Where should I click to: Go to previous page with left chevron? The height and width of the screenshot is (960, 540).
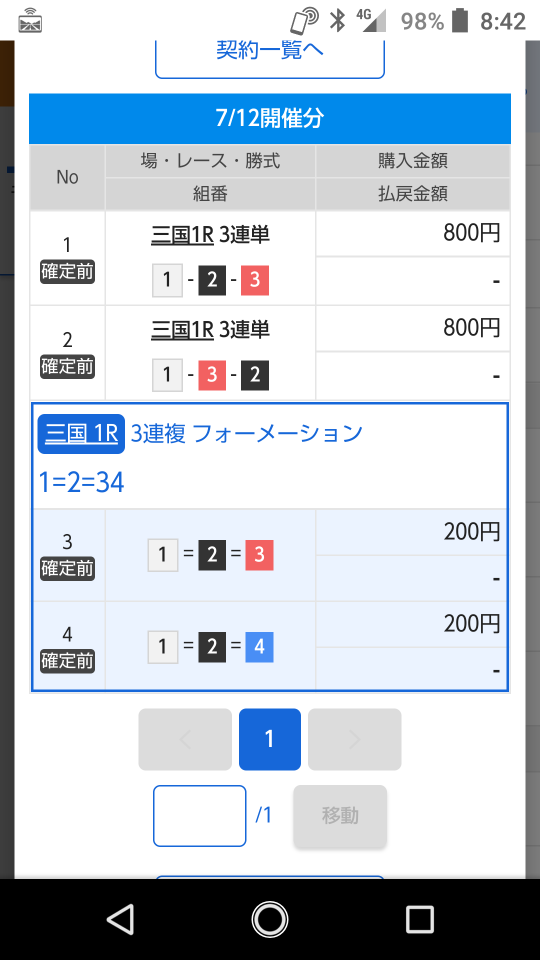click(185, 740)
